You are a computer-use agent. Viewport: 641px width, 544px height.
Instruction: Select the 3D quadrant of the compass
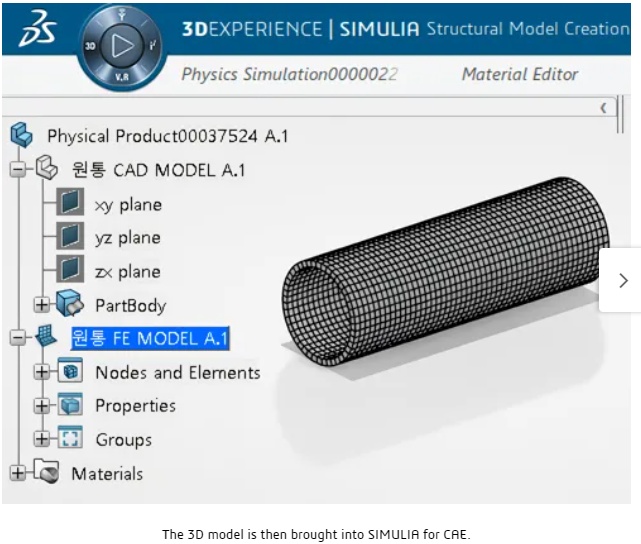[x=90, y=46]
